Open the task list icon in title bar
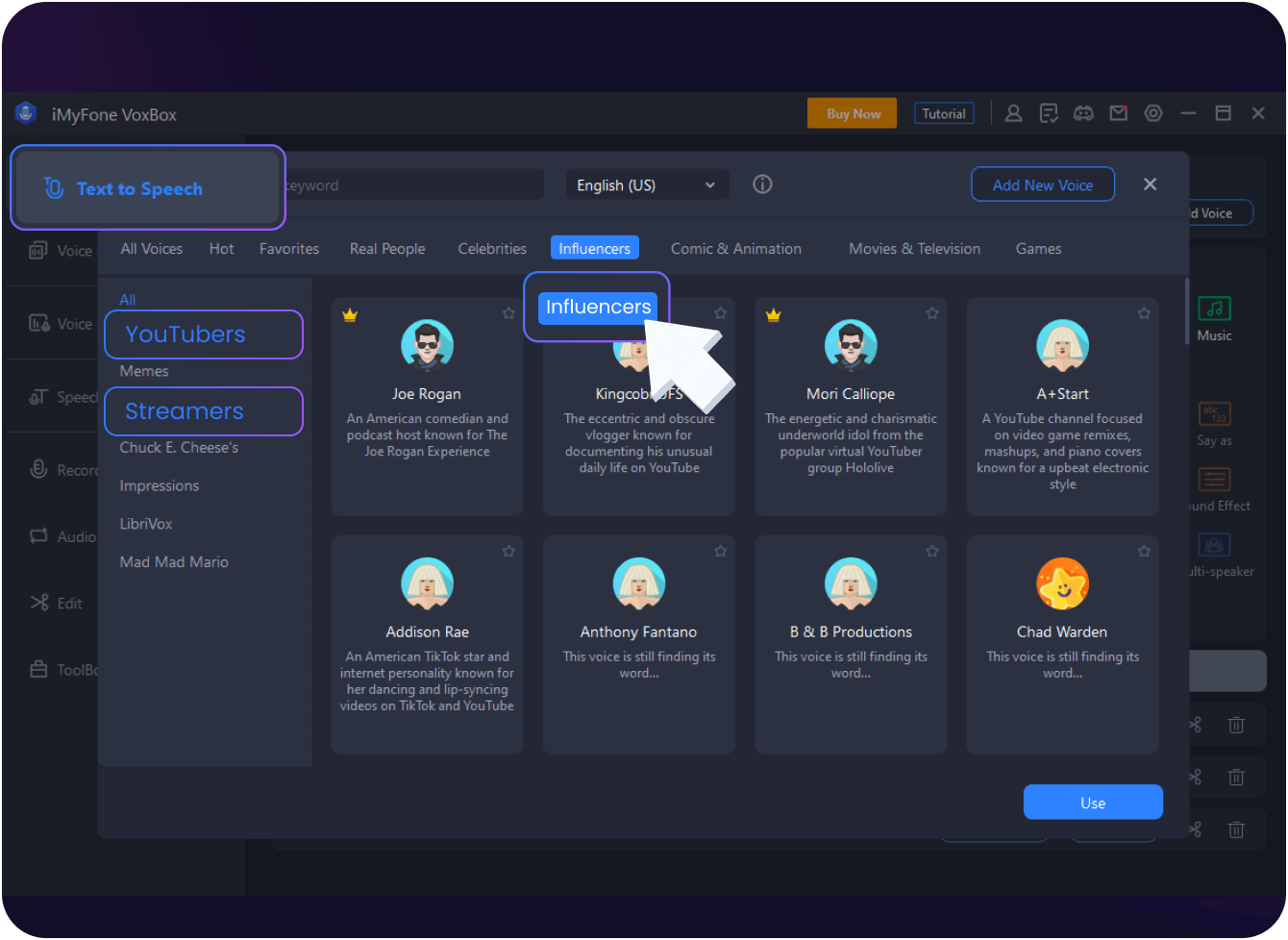This screenshot has width=1288, height=940. pyautogui.click(x=1049, y=113)
